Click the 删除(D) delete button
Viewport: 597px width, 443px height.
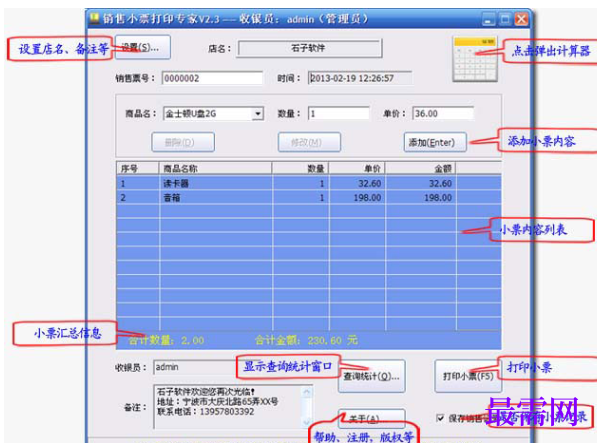tap(183, 142)
